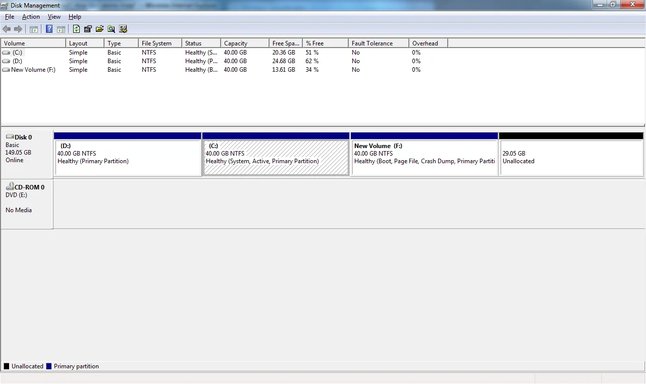Screen dimensions: 646x384
Task: Select the (D:) partition block on Disk 0
Action: (x=128, y=154)
